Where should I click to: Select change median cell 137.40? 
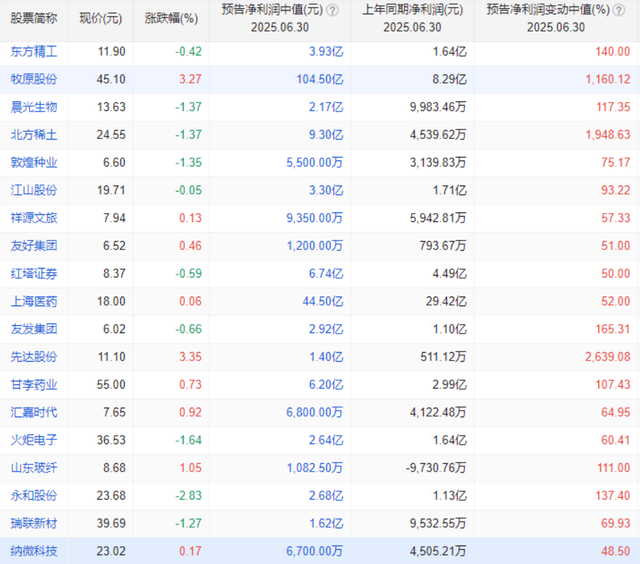tap(613, 495)
